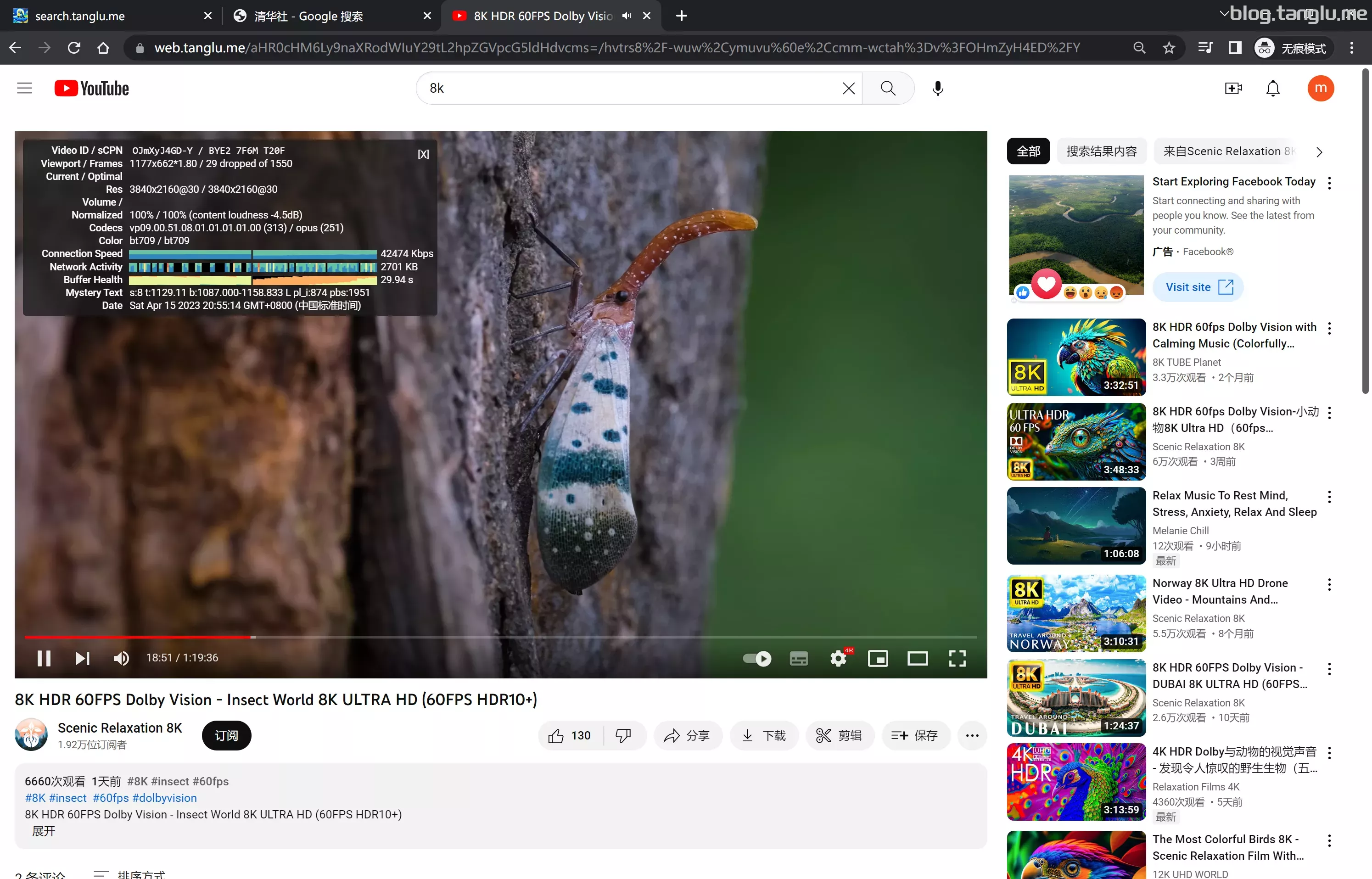1372x879 pixels.
Task: Expand the video description with 展开
Action: pyautogui.click(x=43, y=831)
